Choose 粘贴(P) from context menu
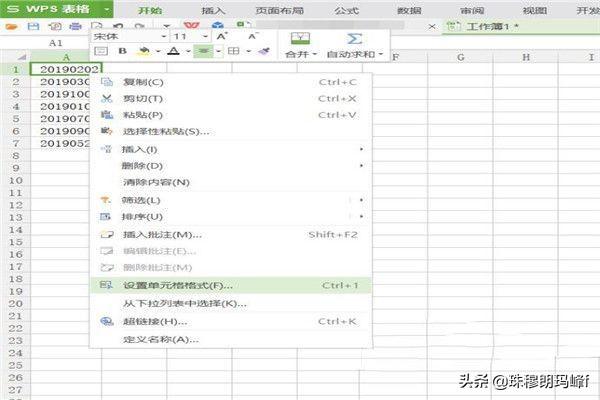Screen dimensions: 600x400 click(231, 115)
